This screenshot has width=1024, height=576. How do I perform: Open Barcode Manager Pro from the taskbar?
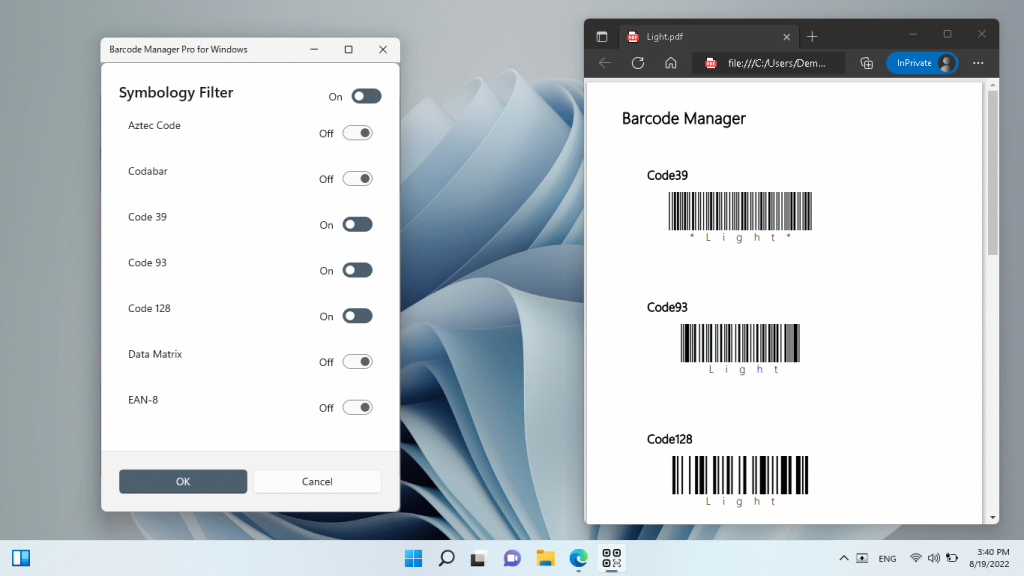[x=611, y=557]
